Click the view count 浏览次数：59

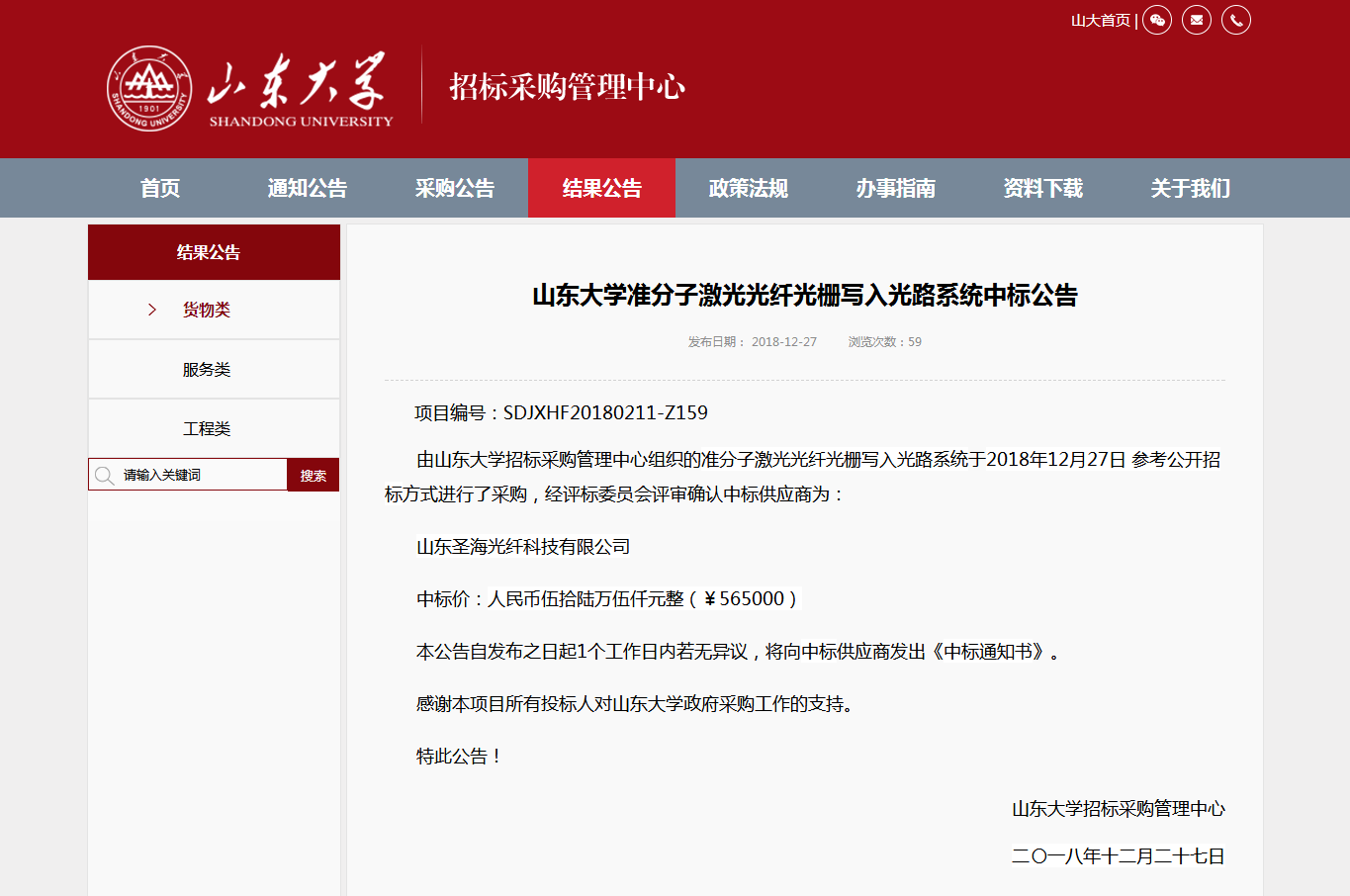(884, 342)
